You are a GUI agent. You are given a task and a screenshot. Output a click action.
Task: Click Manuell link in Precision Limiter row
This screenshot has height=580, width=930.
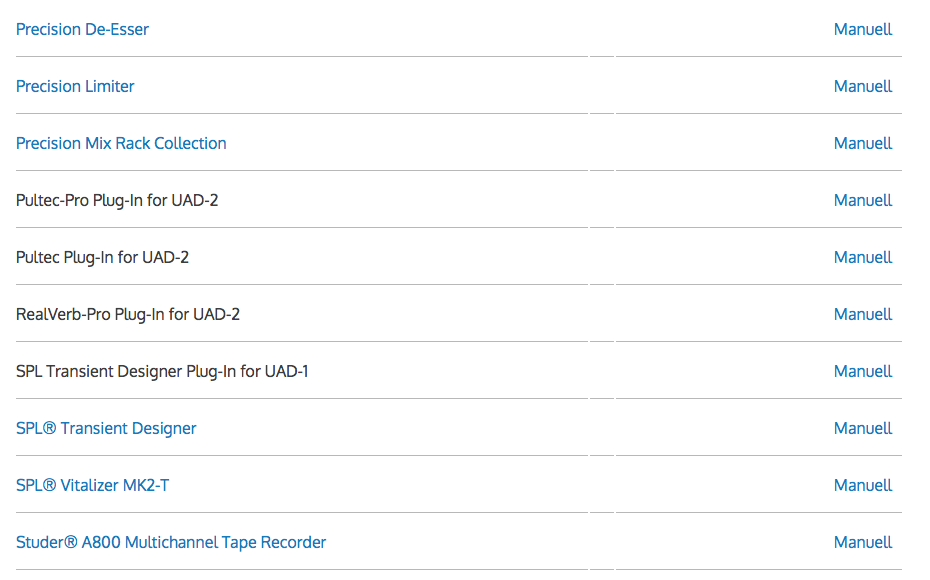tap(862, 87)
